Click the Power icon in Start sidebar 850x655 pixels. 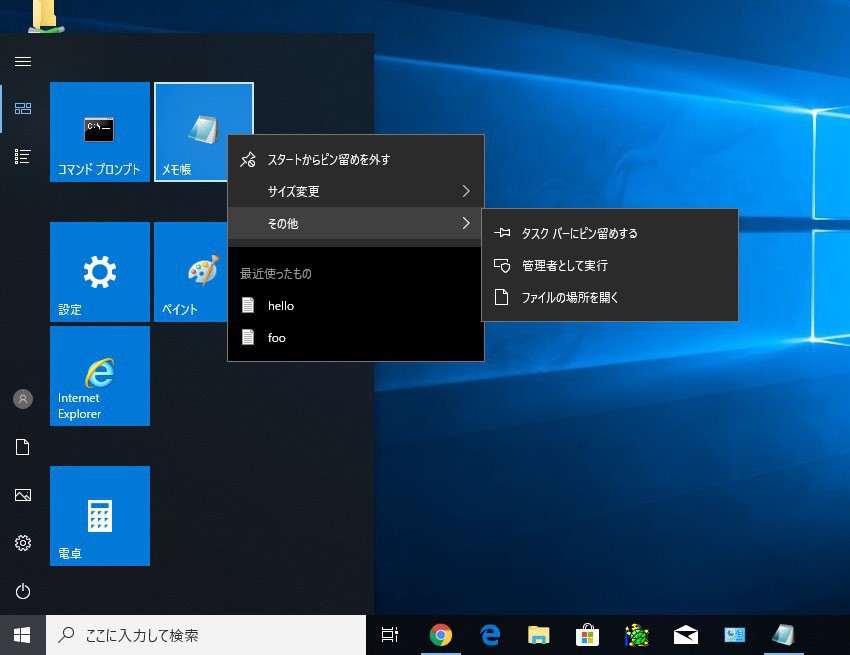pyautogui.click(x=22, y=591)
